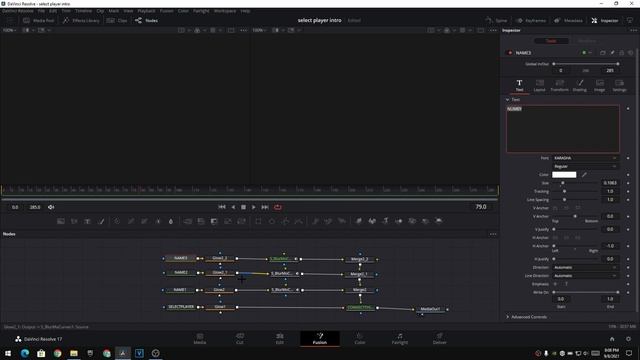Select the MediaOut1 node
Viewport: 640px width, 360px height.
430,309
